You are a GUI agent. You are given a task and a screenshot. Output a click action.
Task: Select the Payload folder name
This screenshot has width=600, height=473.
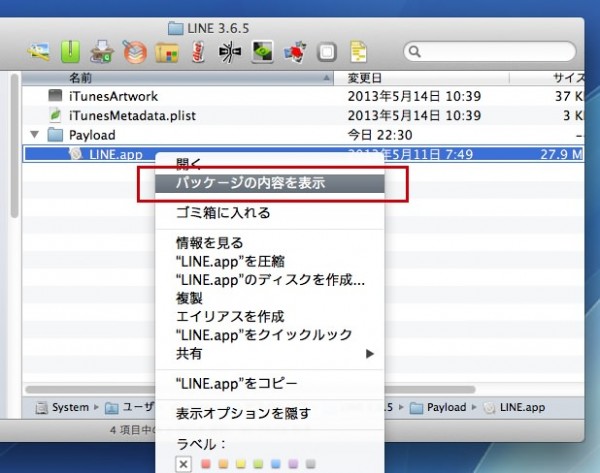[x=92, y=135]
